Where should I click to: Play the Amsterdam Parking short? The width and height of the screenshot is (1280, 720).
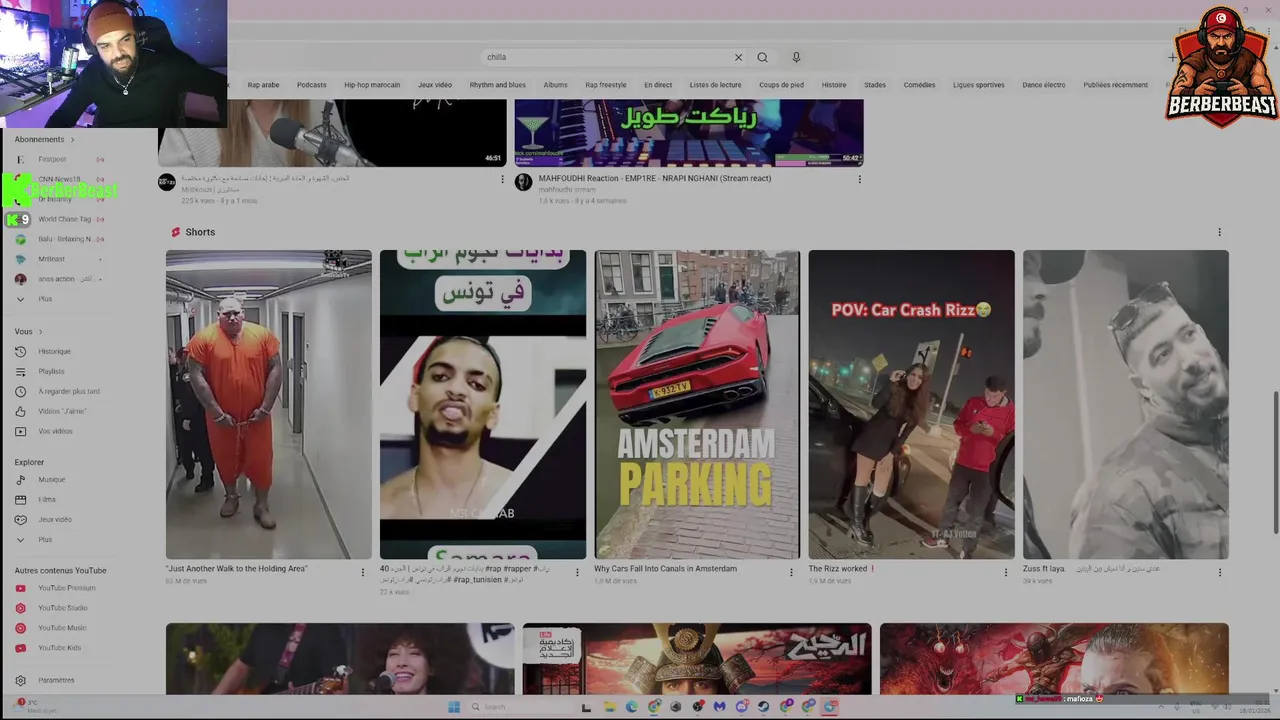click(697, 404)
